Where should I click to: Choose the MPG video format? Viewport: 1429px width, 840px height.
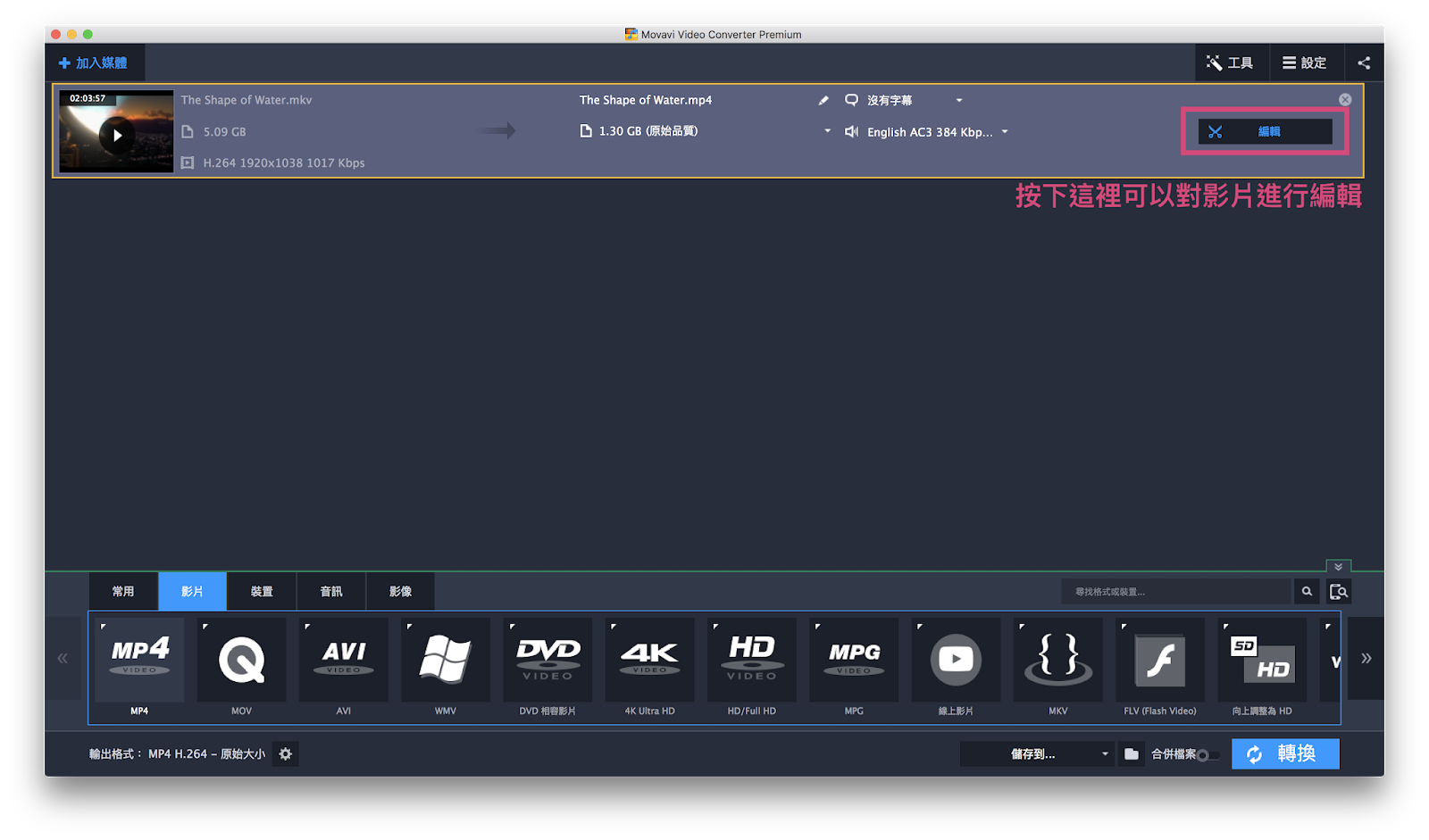click(854, 660)
